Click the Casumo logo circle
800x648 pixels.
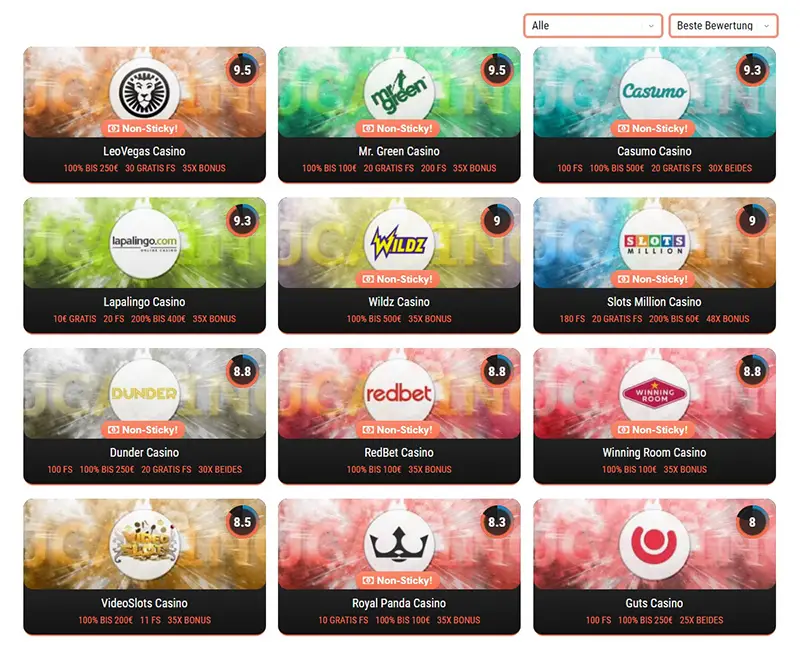click(654, 91)
